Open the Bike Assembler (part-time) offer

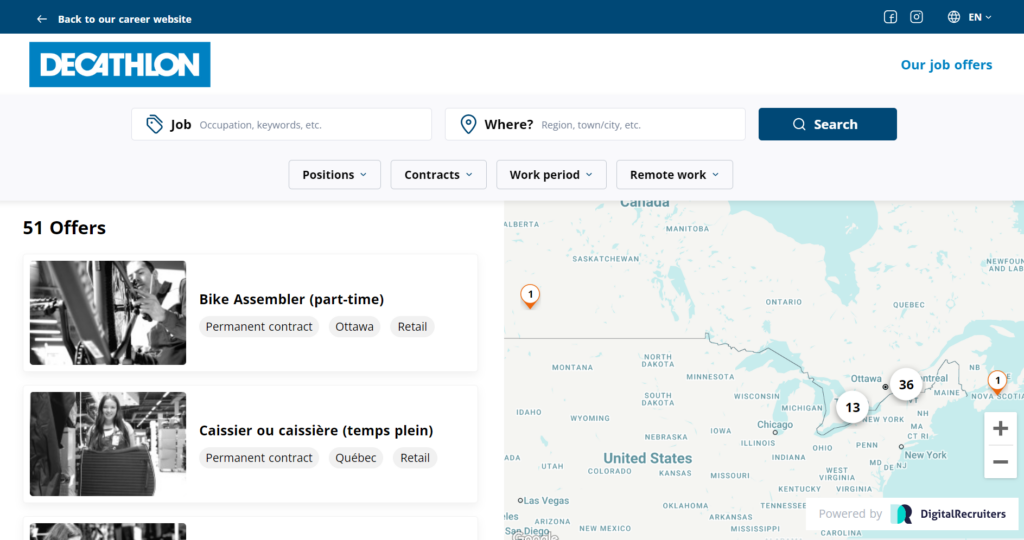(291, 299)
